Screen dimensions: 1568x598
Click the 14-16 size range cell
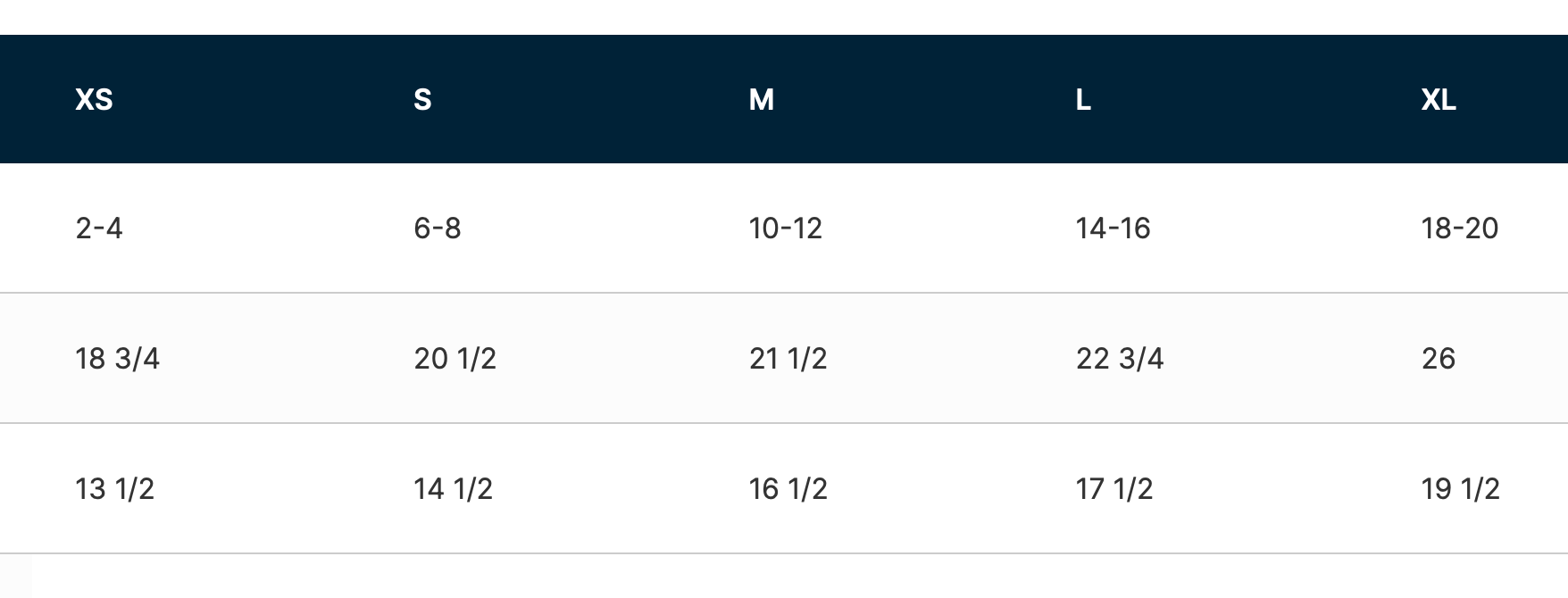[1113, 228]
